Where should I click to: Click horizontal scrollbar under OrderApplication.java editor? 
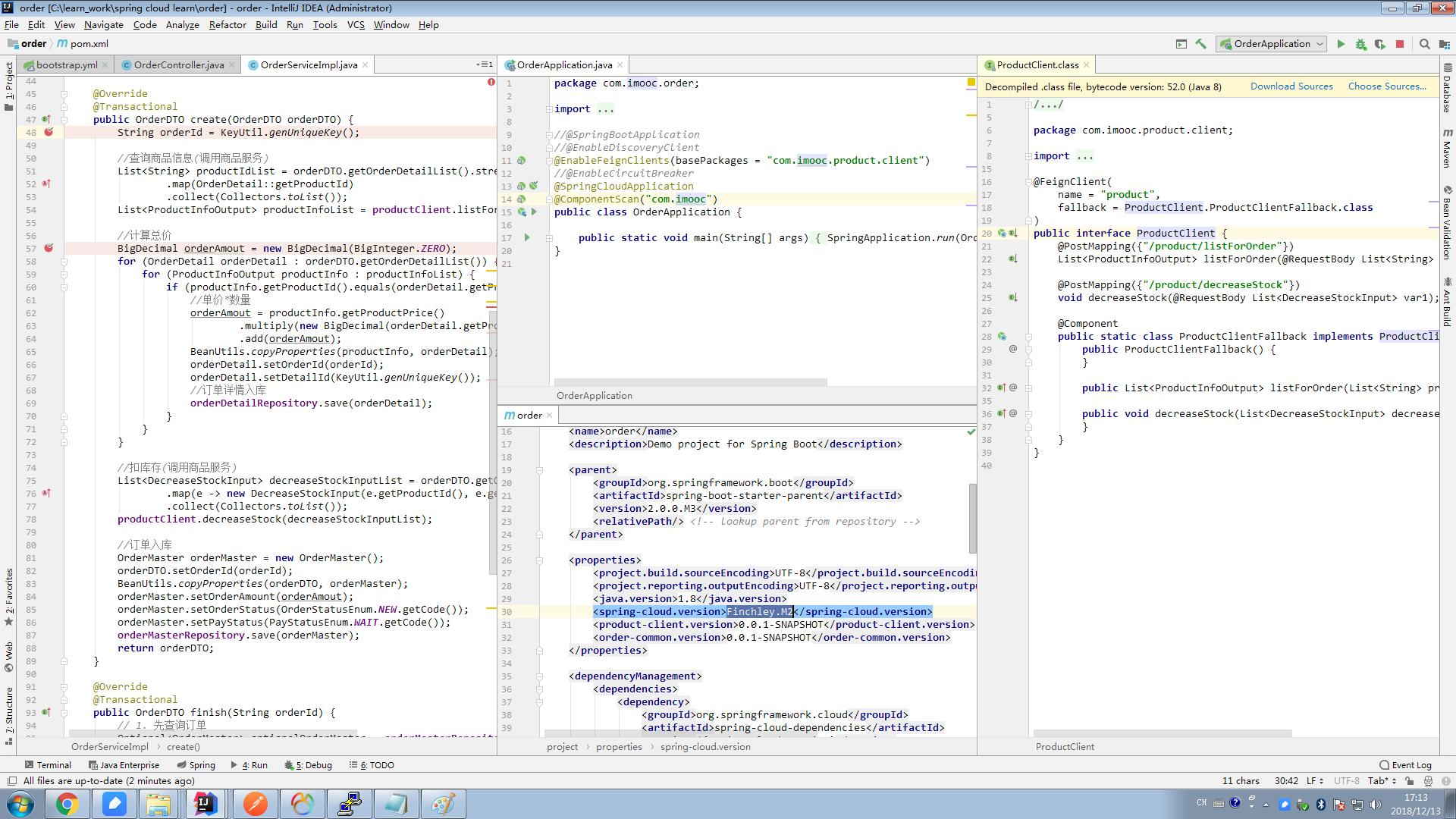(690, 383)
